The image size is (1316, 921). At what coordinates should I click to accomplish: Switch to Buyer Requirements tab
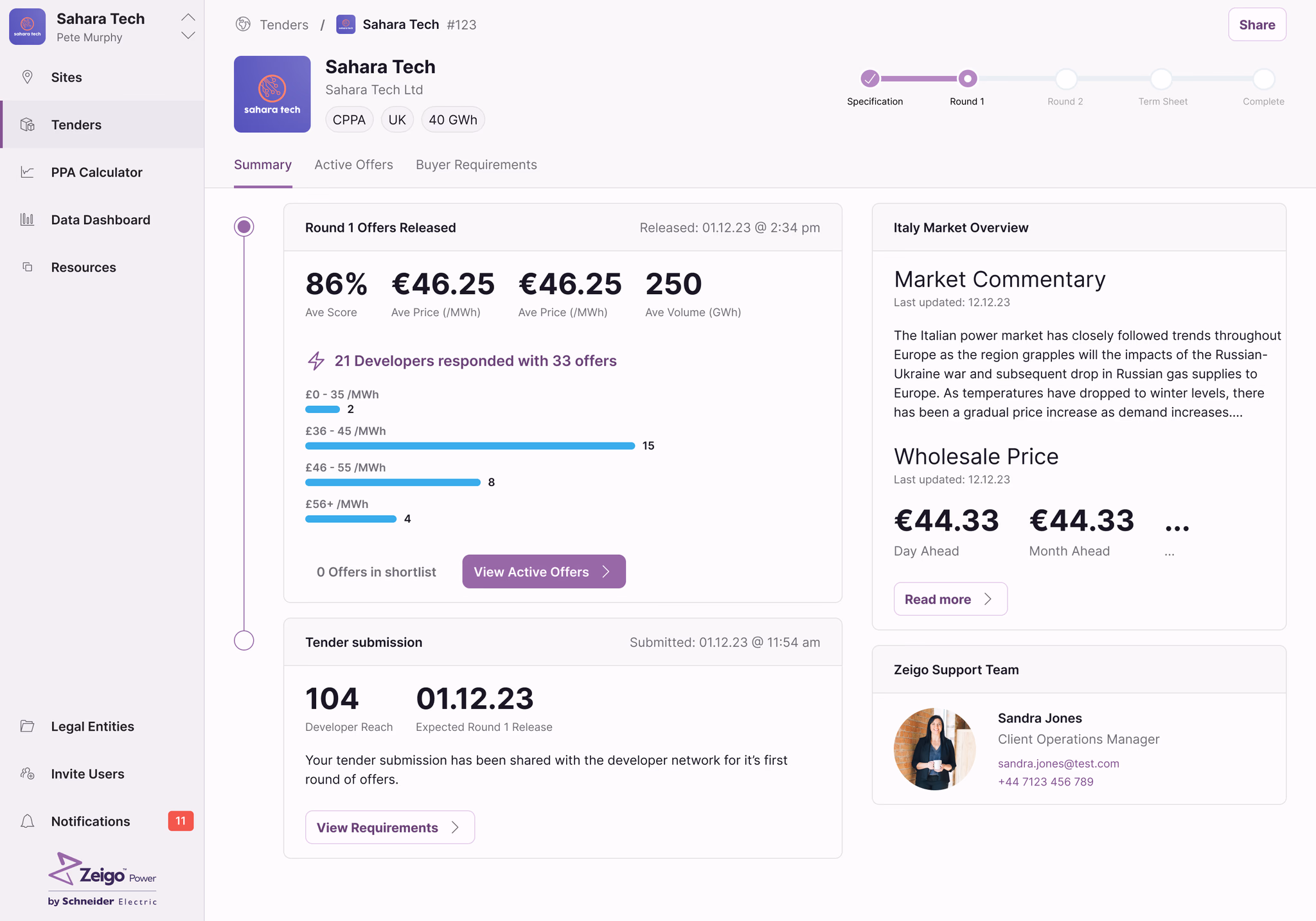point(476,165)
